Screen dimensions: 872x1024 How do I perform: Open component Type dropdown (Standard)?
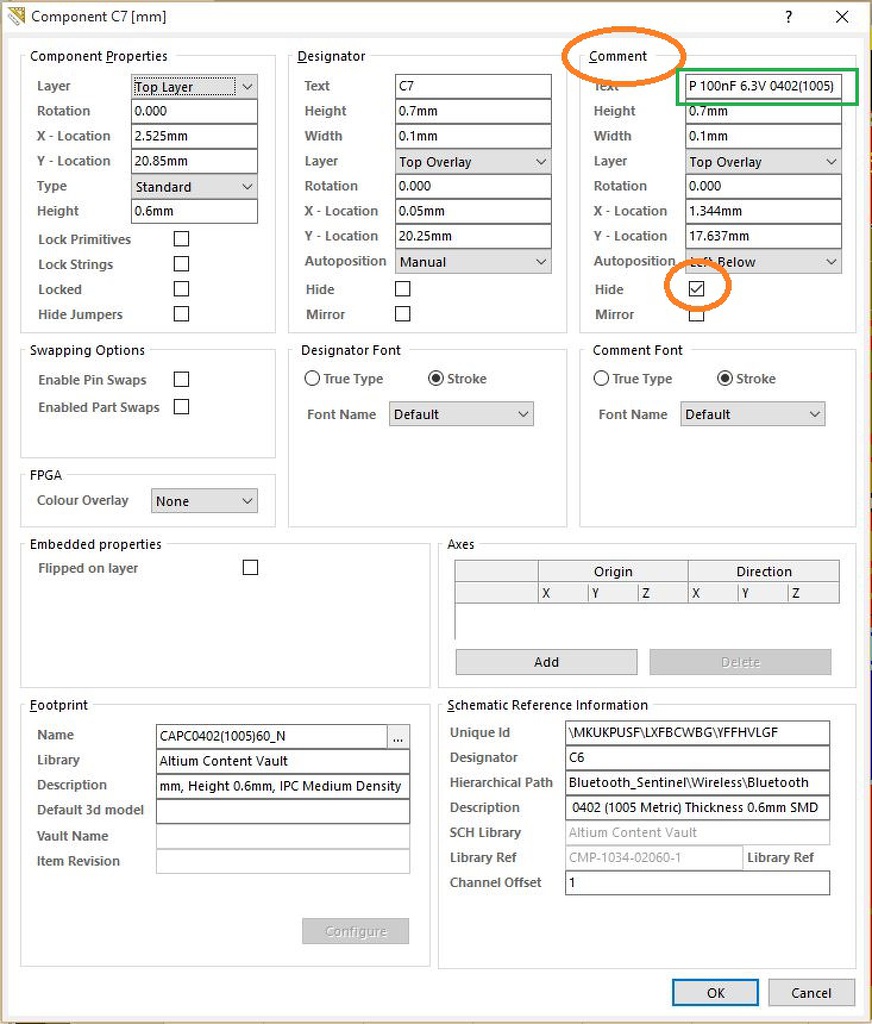pos(194,187)
